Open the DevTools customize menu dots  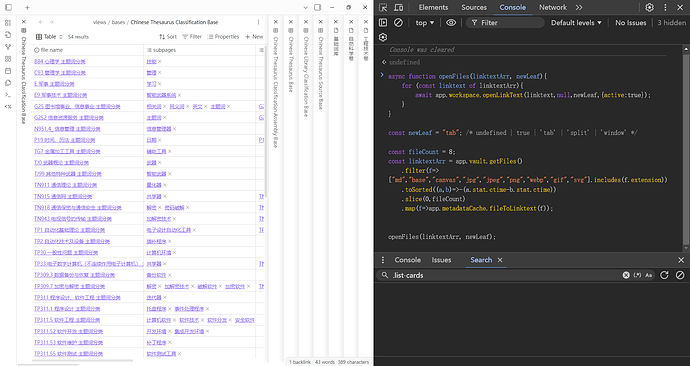coord(665,7)
